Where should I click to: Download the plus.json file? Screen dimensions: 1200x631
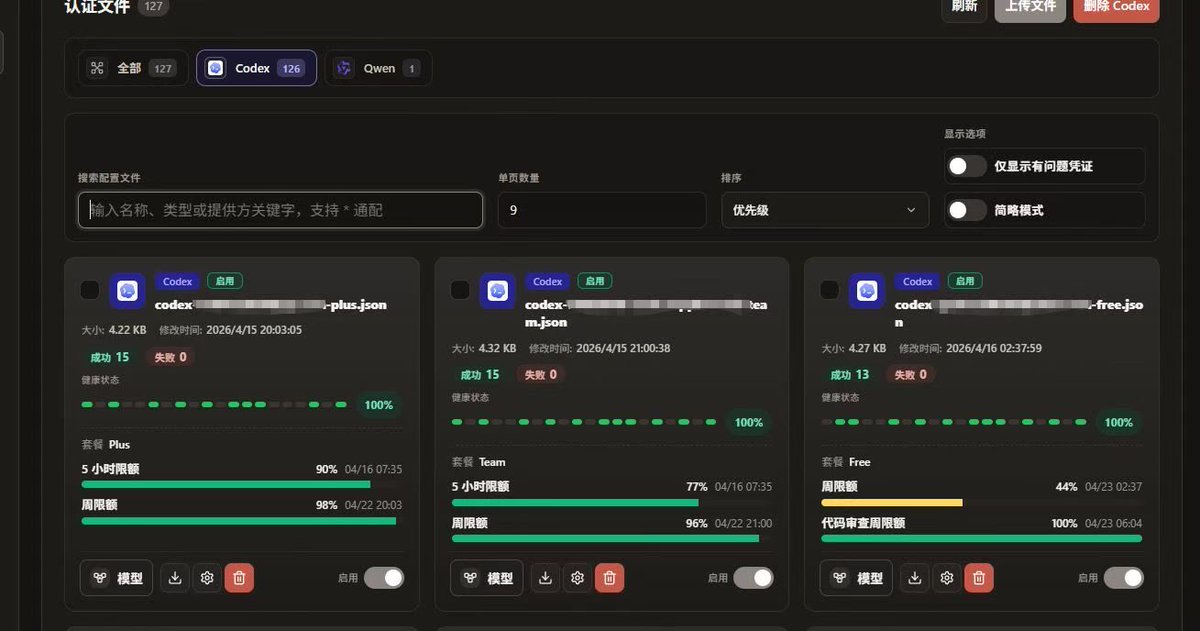click(x=175, y=578)
